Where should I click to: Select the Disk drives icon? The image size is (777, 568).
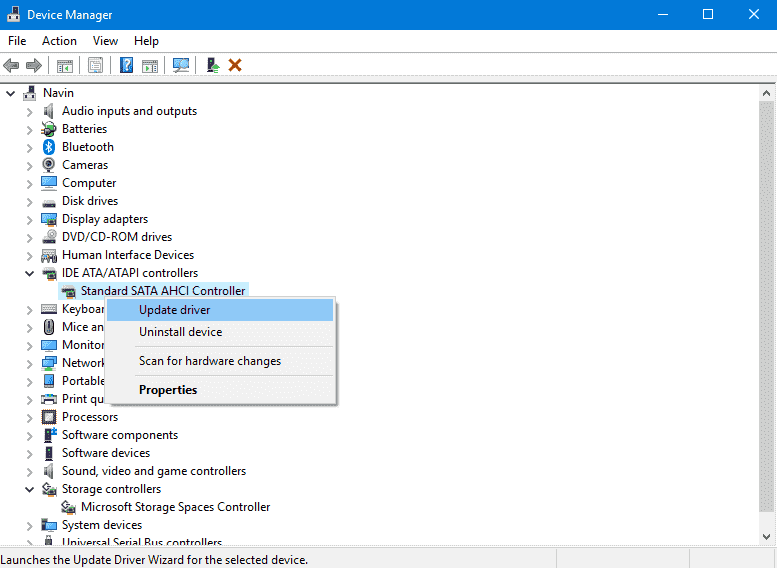[x=49, y=202]
